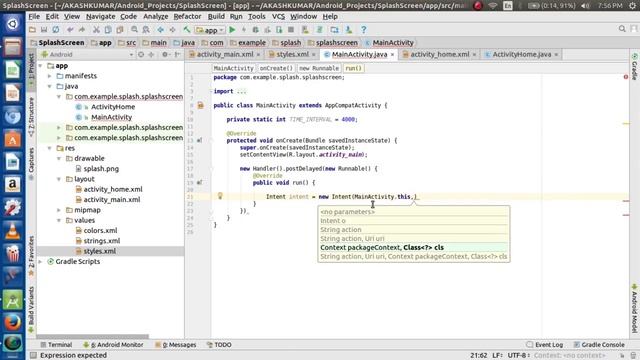Image resolution: width=640 pixels, height=360 pixels.
Task: Run the app with green play icon
Action: click(x=232, y=29)
